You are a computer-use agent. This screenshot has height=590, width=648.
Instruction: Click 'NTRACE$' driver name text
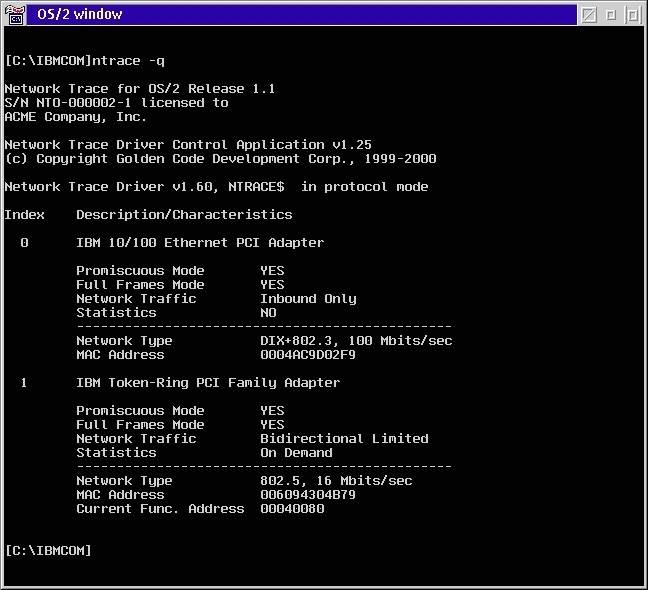pyautogui.click(x=256, y=187)
